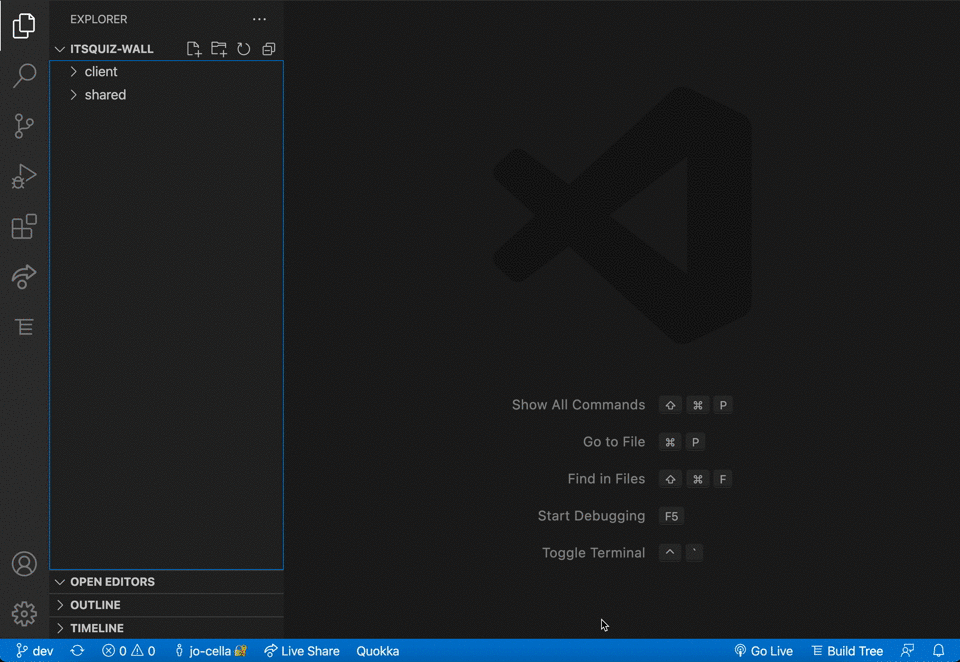Open the Extensions view
This screenshot has height=662, width=960.
pyautogui.click(x=24, y=227)
